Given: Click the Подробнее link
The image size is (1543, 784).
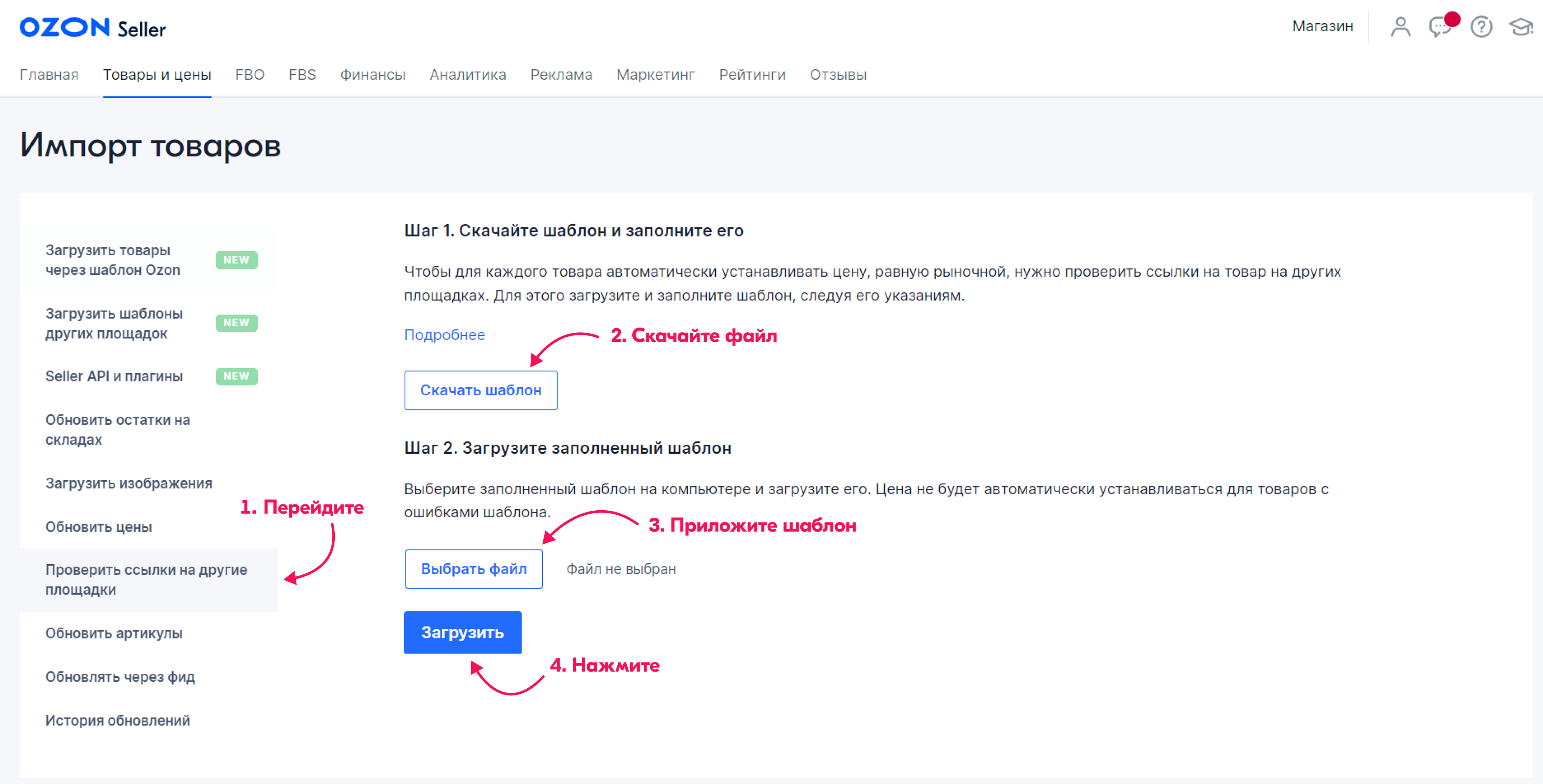Looking at the screenshot, I should (444, 335).
